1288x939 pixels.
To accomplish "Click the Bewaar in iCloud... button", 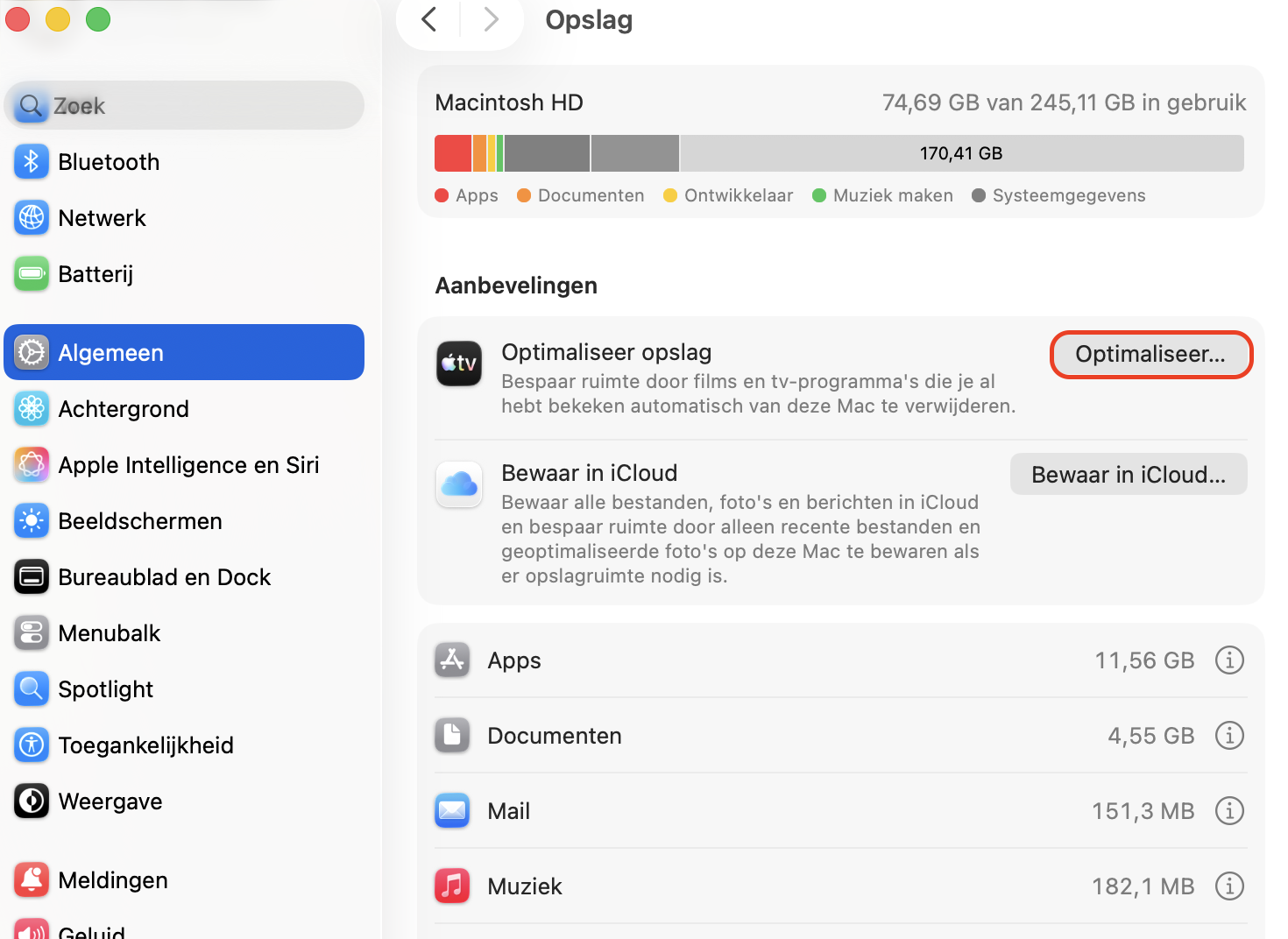I will pos(1129,475).
